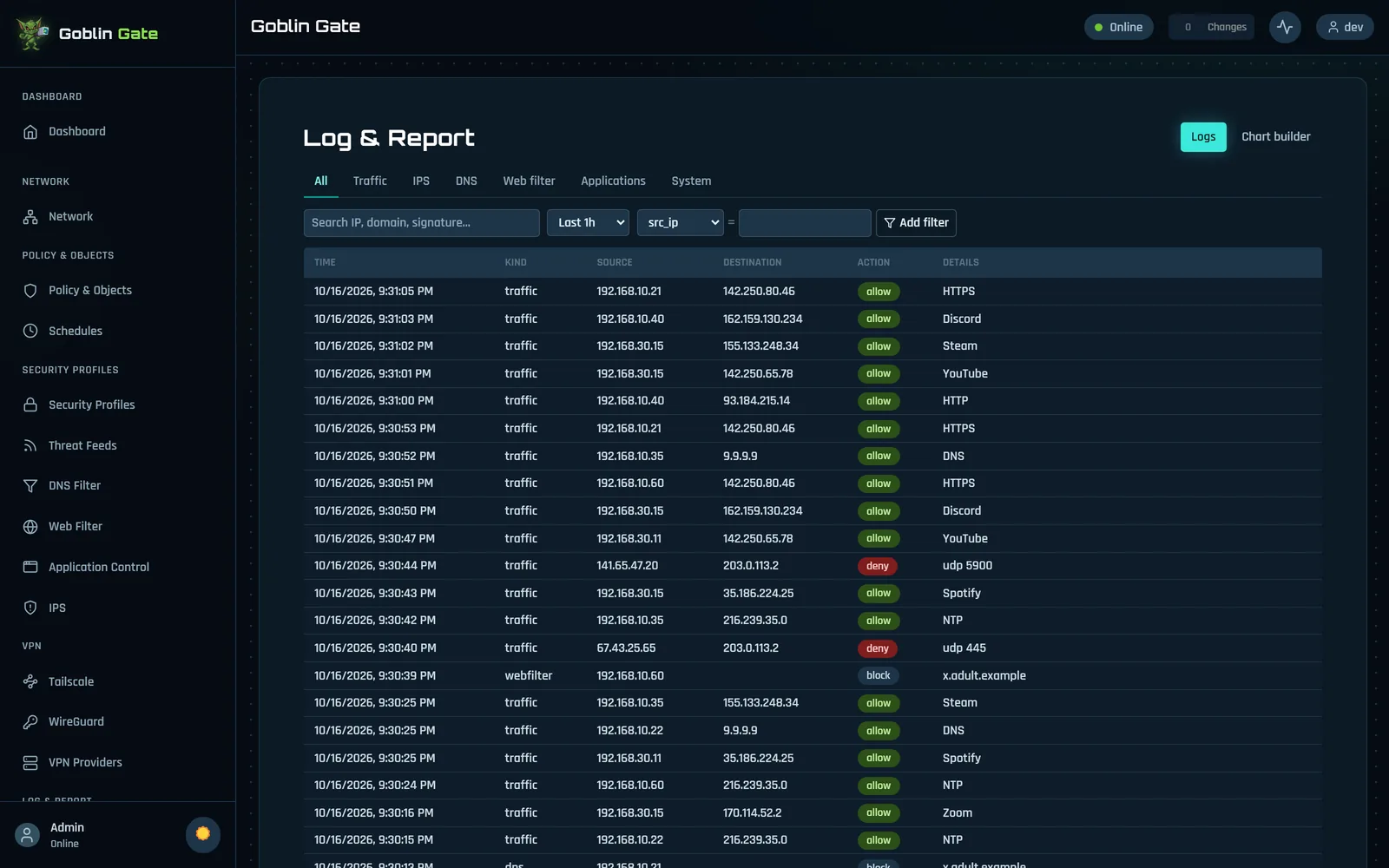Focus the Search IP, domain, signature field
Image resolution: width=1389 pixels, height=868 pixels.
(x=421, y=223)
